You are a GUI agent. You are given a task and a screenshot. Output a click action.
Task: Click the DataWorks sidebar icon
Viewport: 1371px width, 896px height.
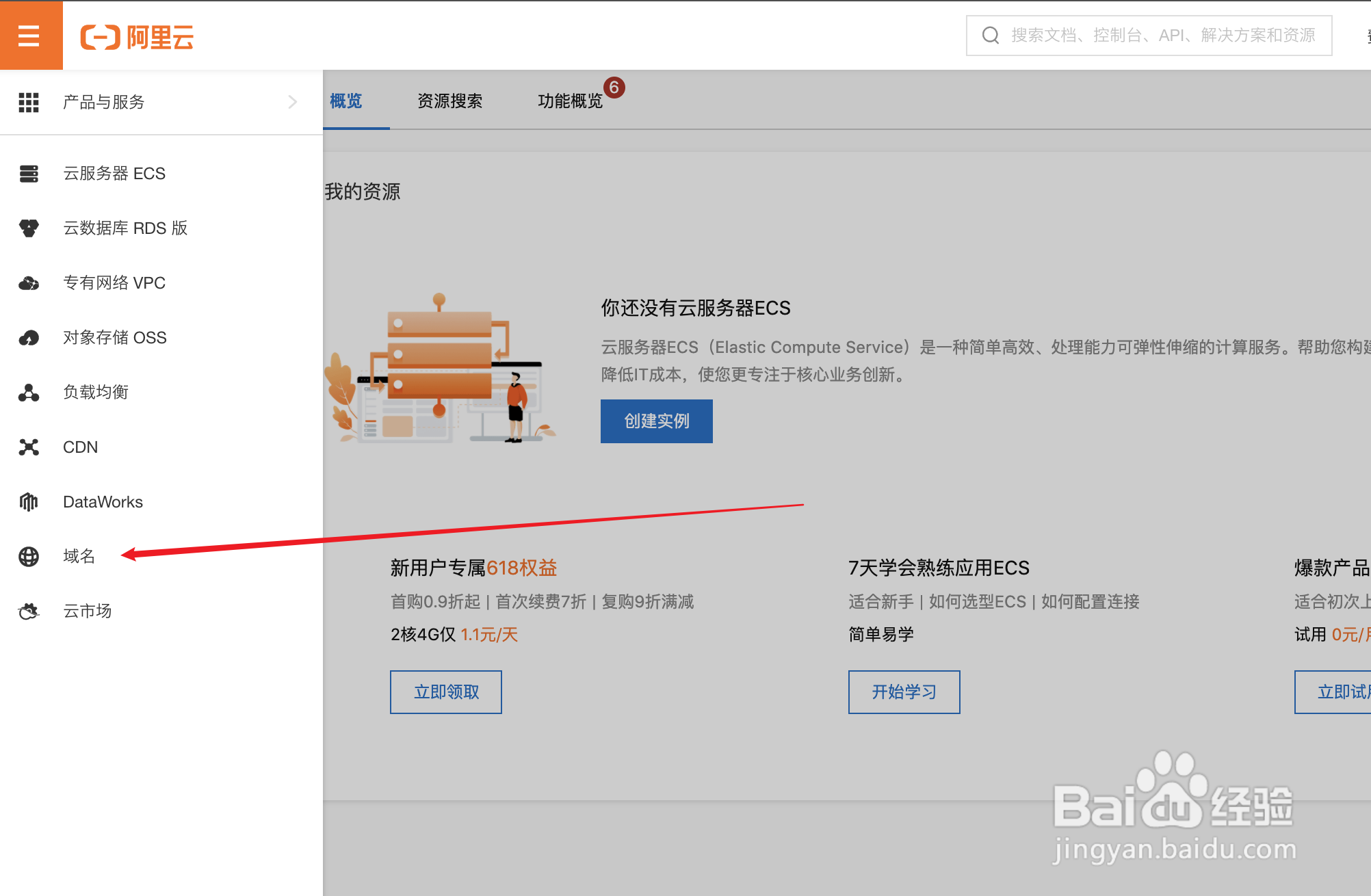[29, 502]
